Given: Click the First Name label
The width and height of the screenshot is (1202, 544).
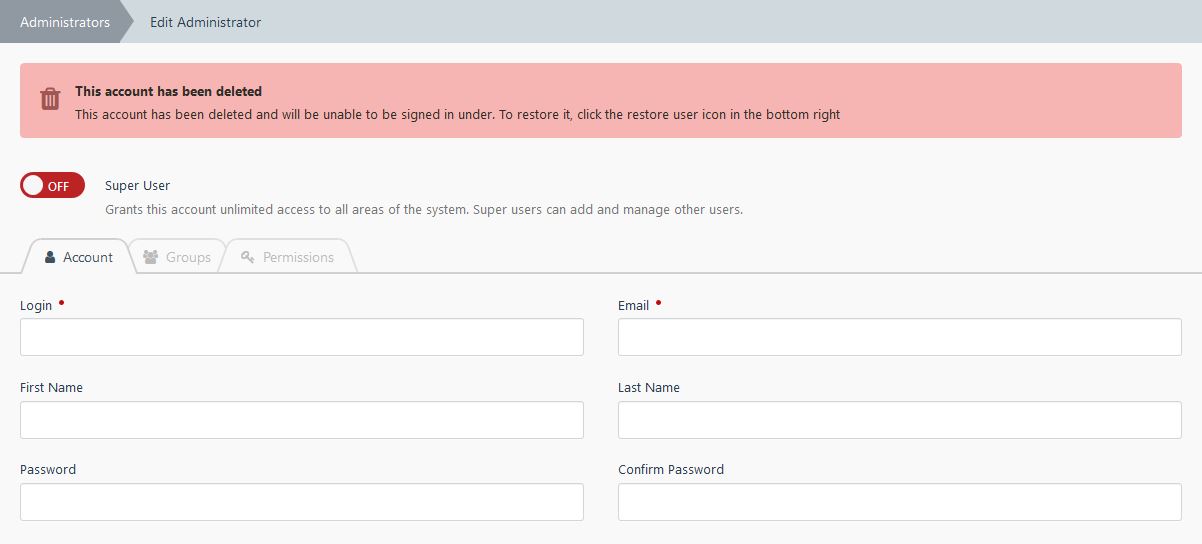Looking at the screenshot, I should coord(52,387).
